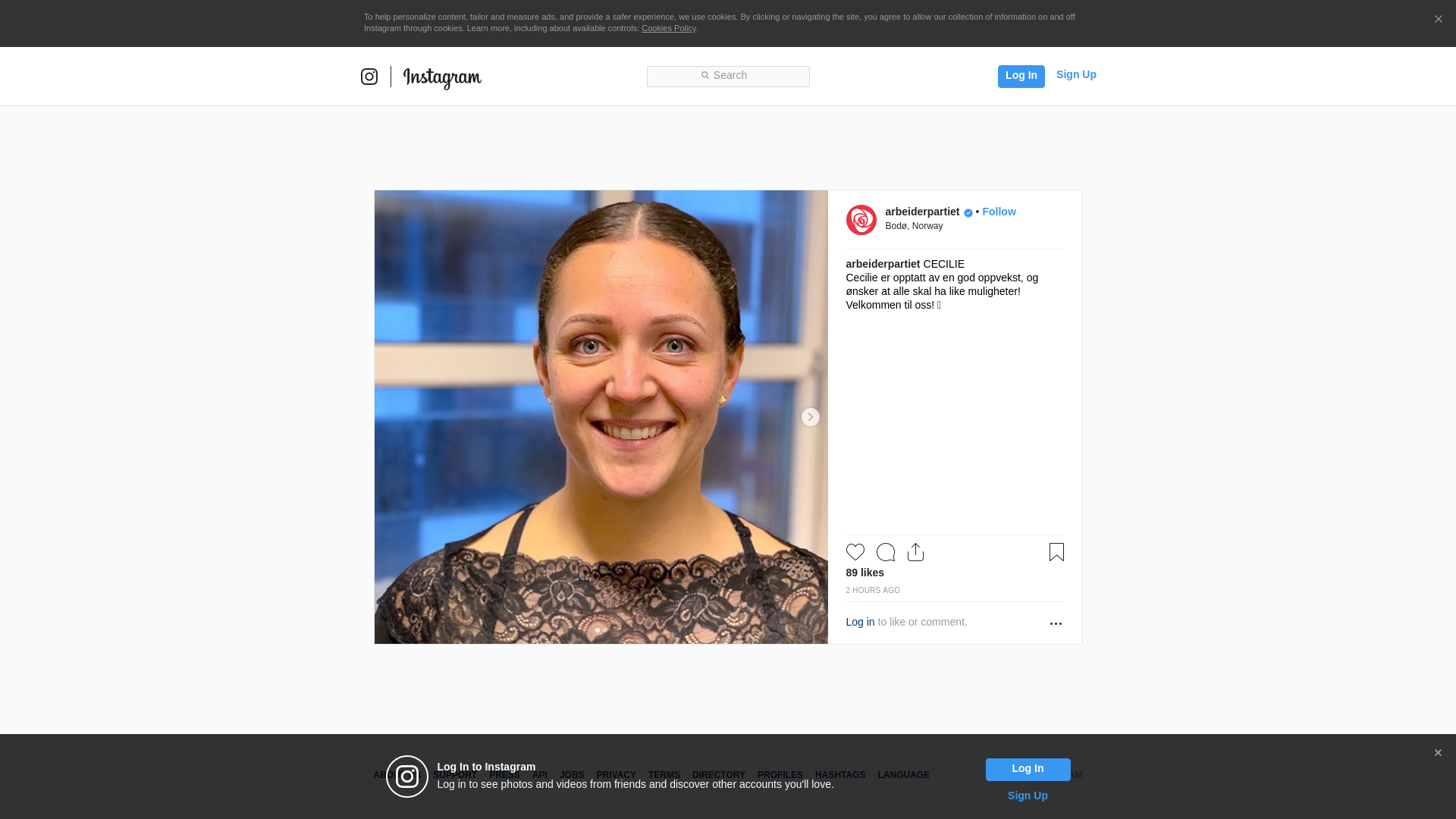The width and height of the screenshot is (1456, 819).
Task: Click the Instagram wordmark logo
Action: click(x=442, y=78)
